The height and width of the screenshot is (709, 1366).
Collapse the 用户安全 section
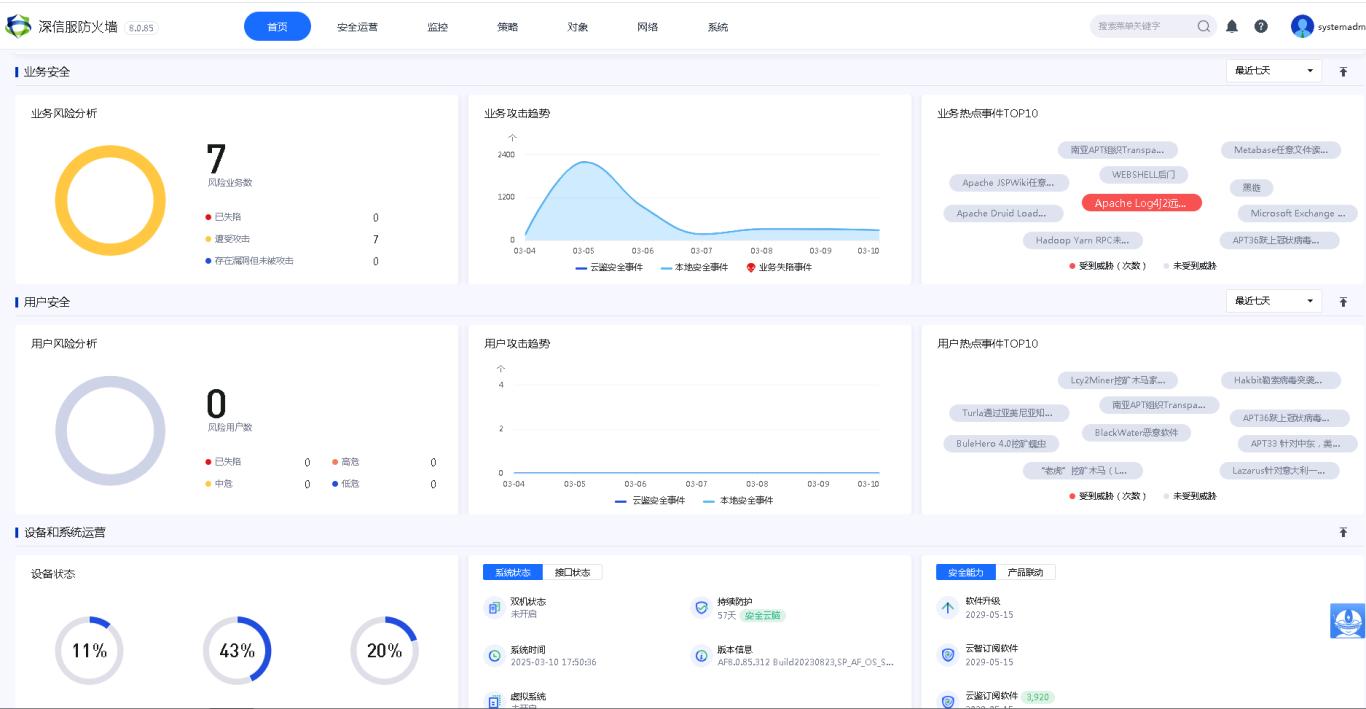(x=1343, y=302)
